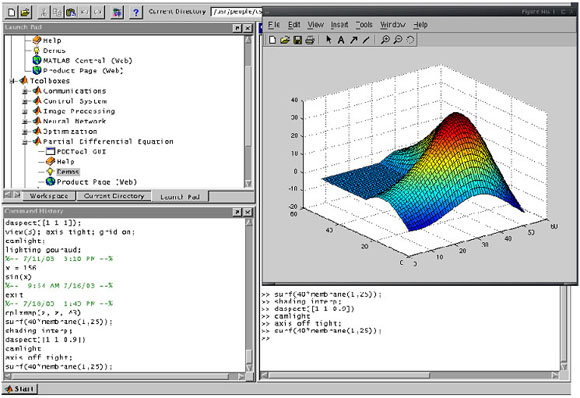The width and height of the screenshot is (580, 398).
Task: Expand the Neural Network toolbox node
Action: (25, 121)
